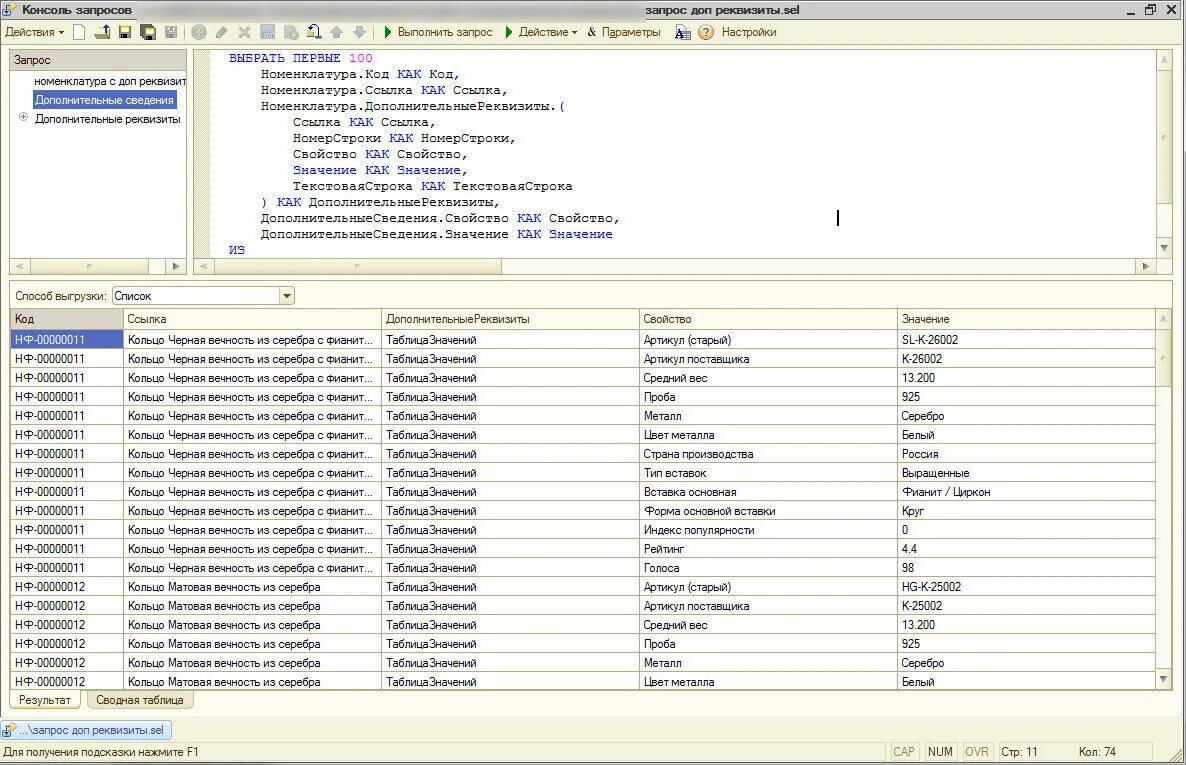Switch to the Сводная таблица tab

(x=140, y=700)
